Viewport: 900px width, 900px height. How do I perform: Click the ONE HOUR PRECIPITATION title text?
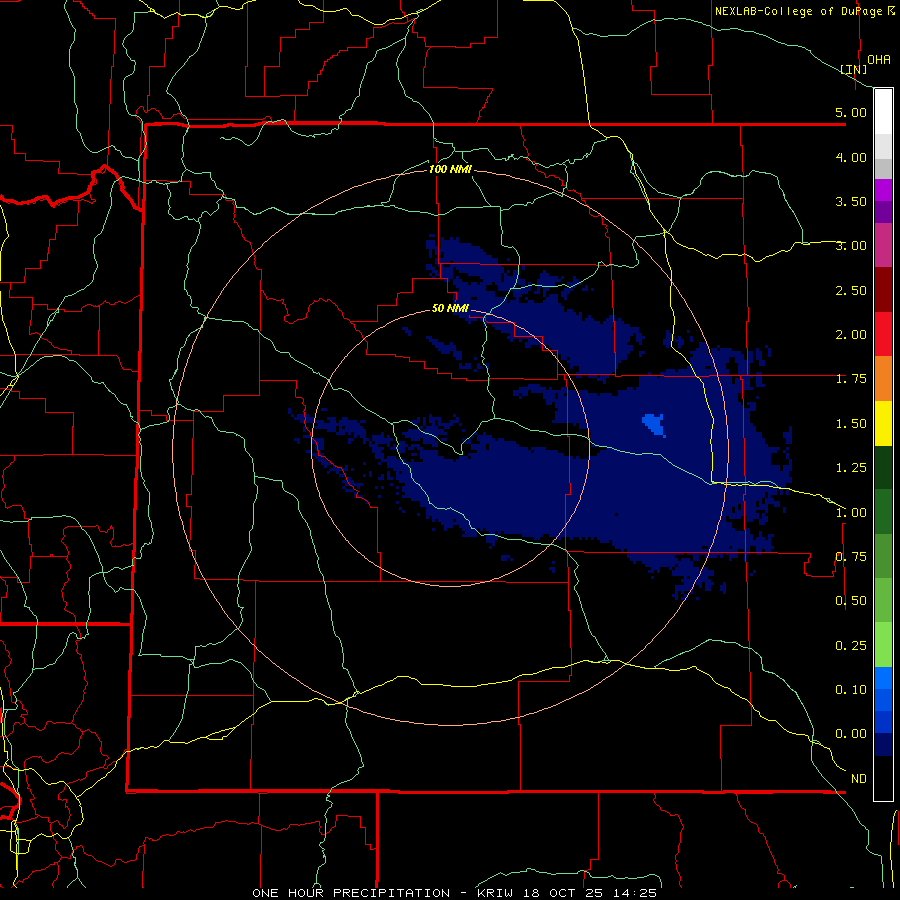tap(351, 893)
